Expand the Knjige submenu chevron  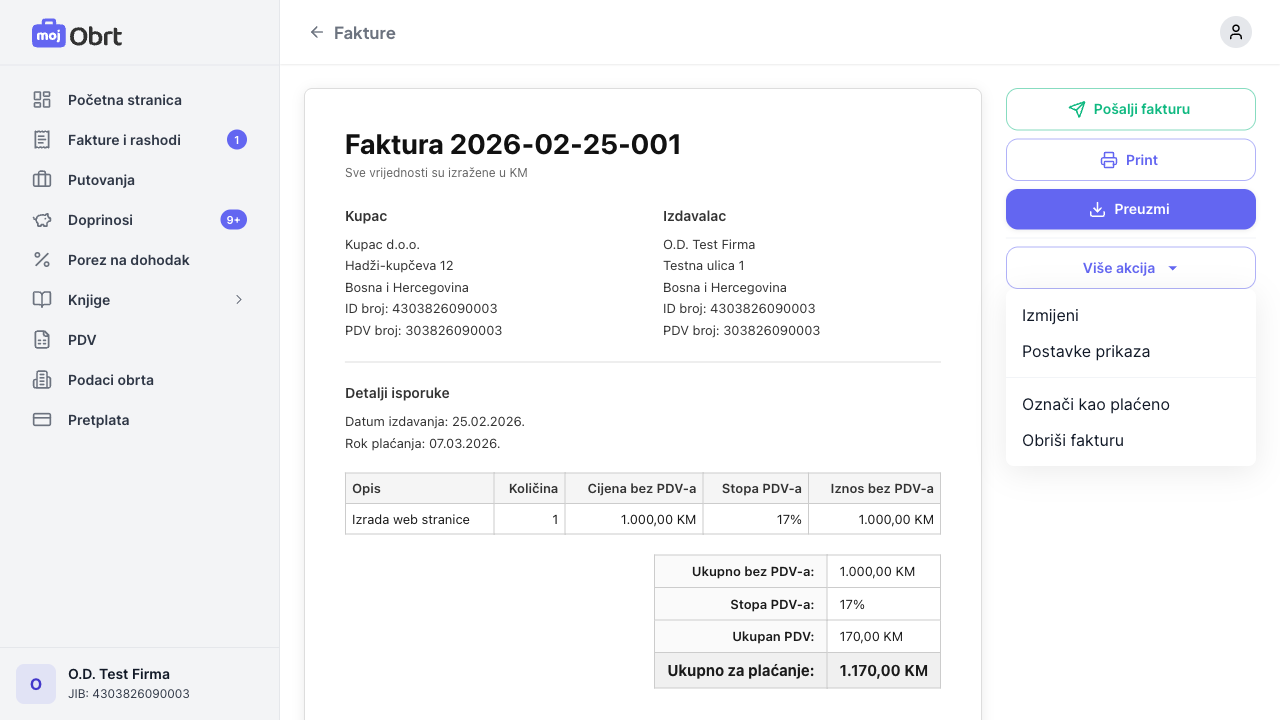[239, 300]
